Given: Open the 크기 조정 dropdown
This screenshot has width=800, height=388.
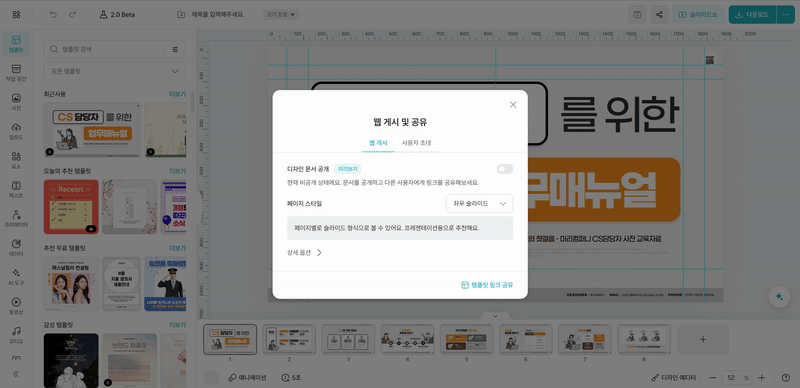Looking at the screenshot, I should click(x=281, y=15).
